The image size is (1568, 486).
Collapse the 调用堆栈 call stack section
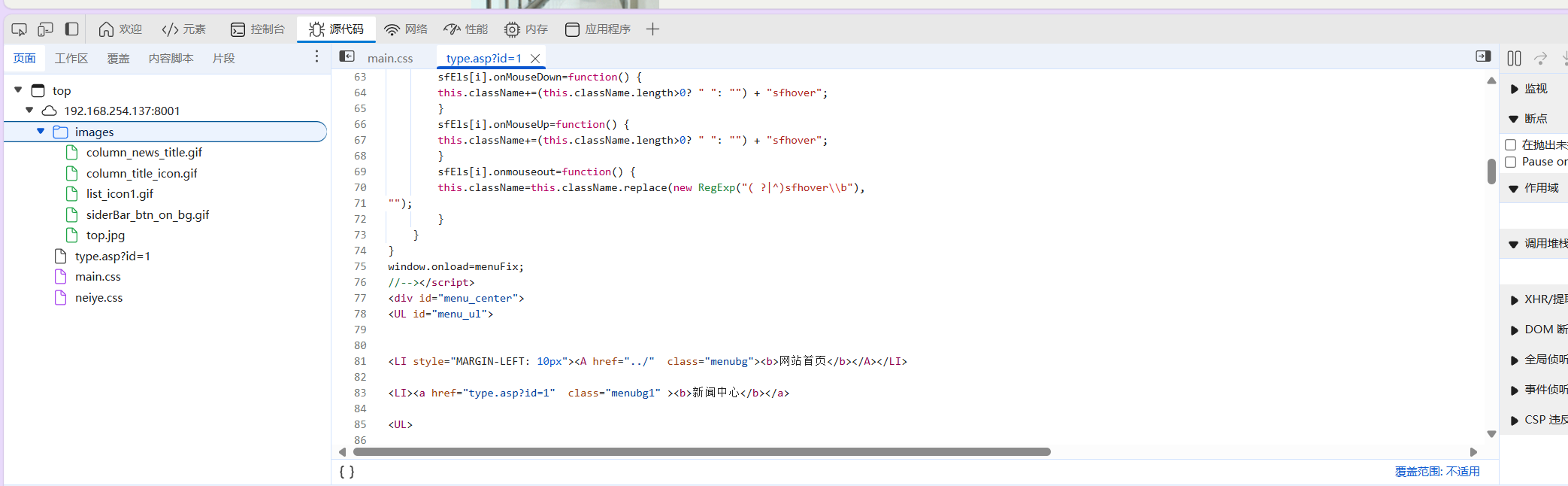(x=1538, y=244)
